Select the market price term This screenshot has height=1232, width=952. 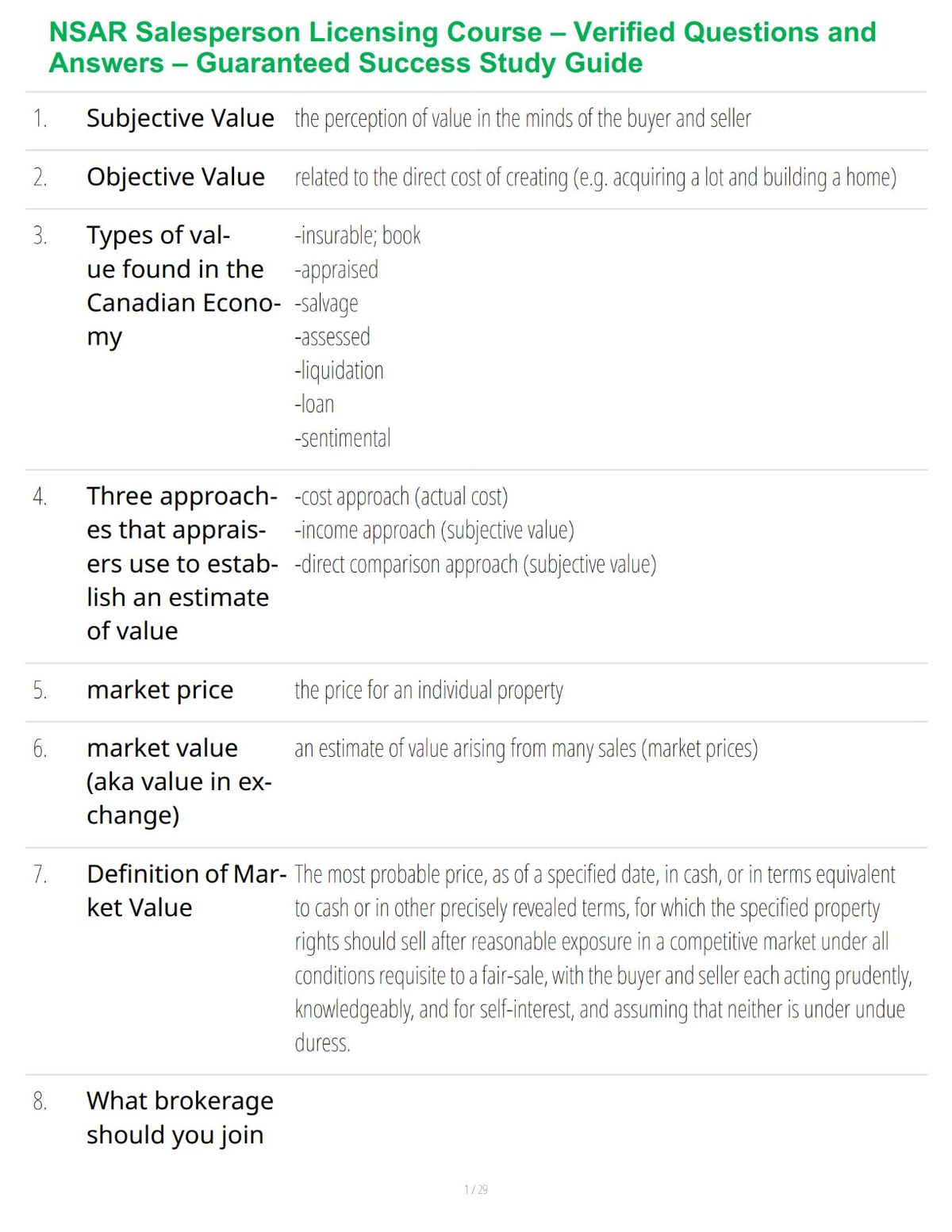pyautogui.click(x=159, y=690)
